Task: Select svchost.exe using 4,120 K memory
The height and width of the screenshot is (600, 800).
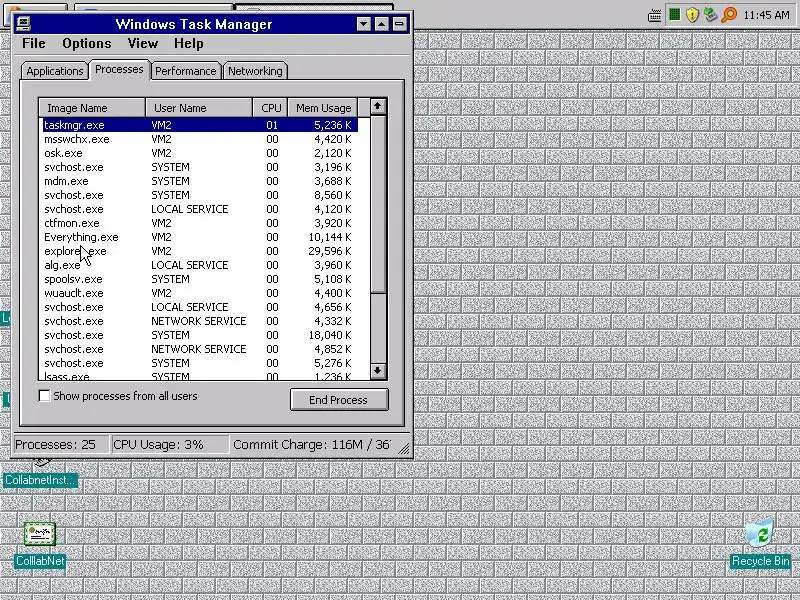Action: click(199, 209)
